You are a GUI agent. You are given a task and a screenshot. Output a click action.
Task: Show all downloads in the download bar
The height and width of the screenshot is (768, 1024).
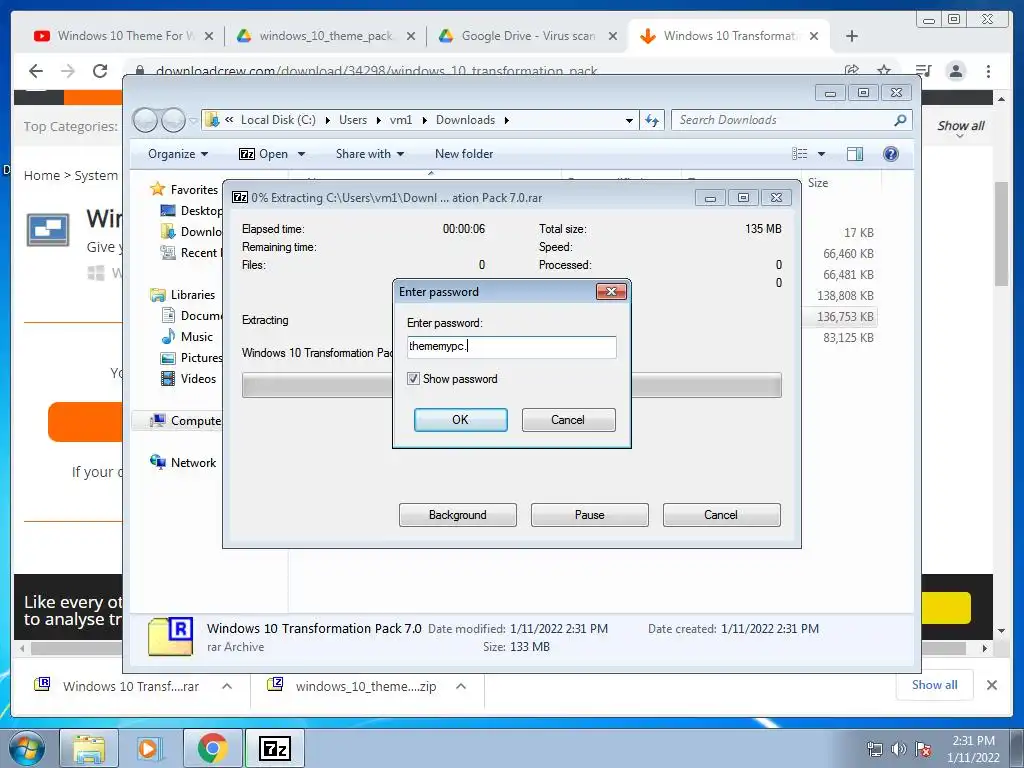[935, 684]
